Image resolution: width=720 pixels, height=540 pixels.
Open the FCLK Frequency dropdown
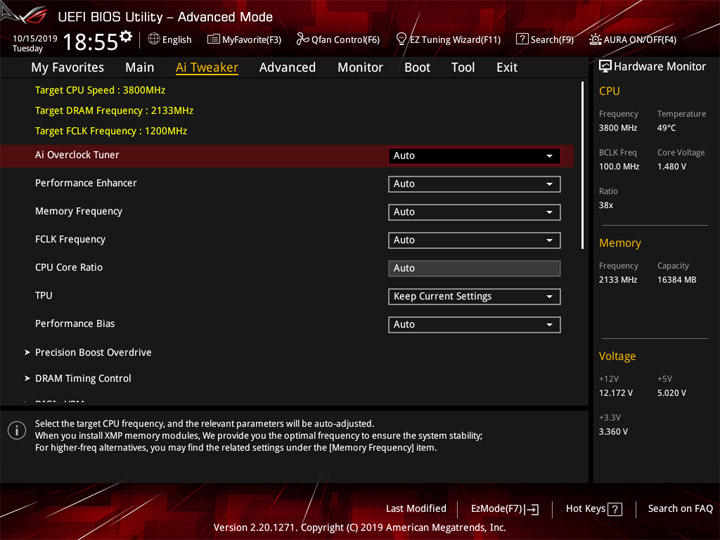coord(474,240)
